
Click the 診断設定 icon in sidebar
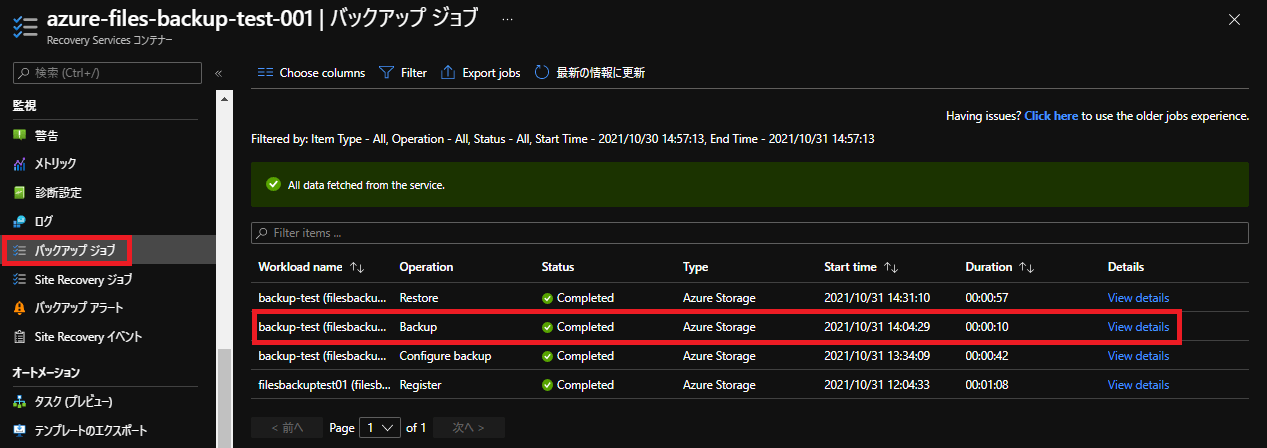click(x=19, y=192)
